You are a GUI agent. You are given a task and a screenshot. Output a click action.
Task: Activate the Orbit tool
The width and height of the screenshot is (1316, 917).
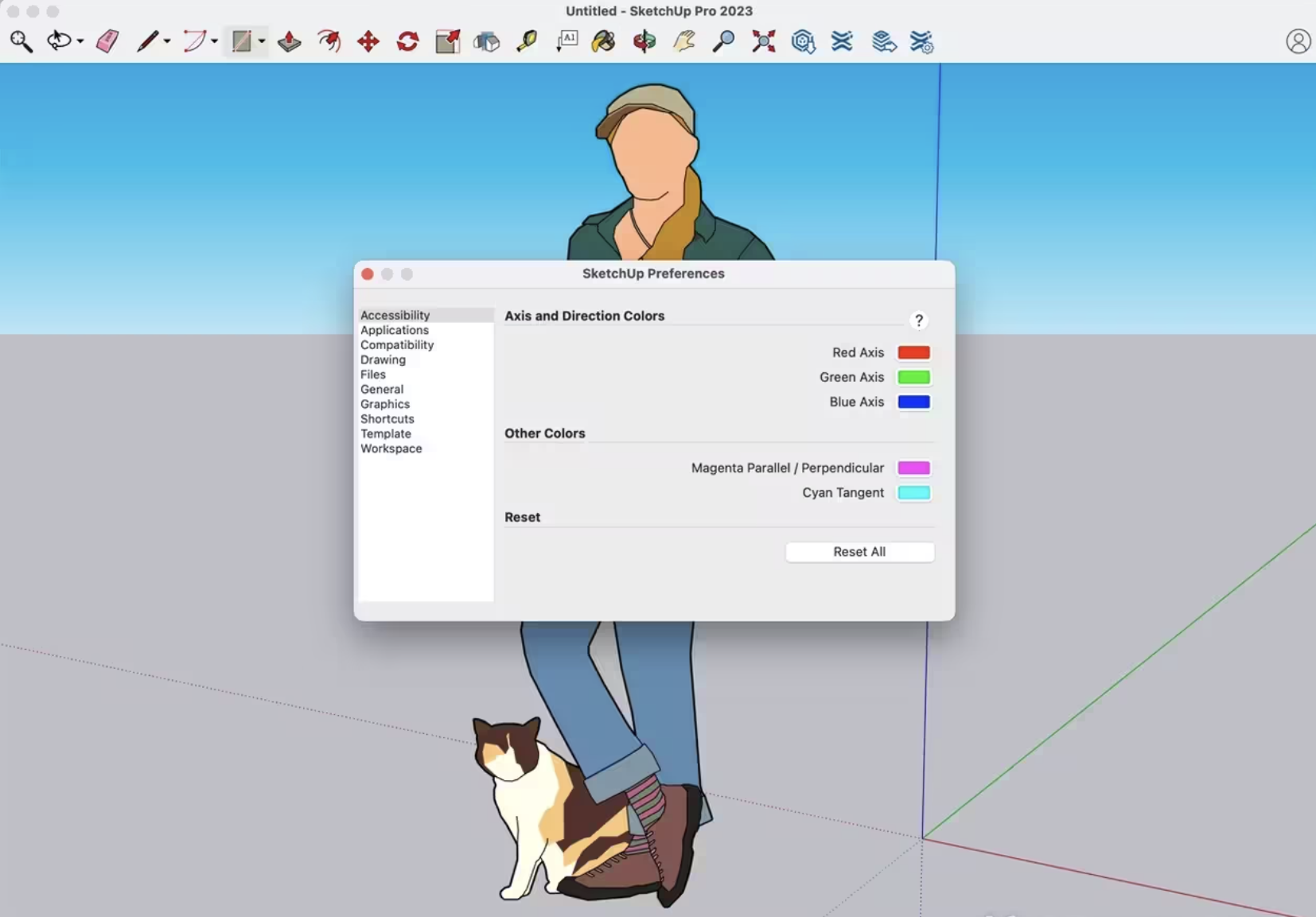point(644,41)
